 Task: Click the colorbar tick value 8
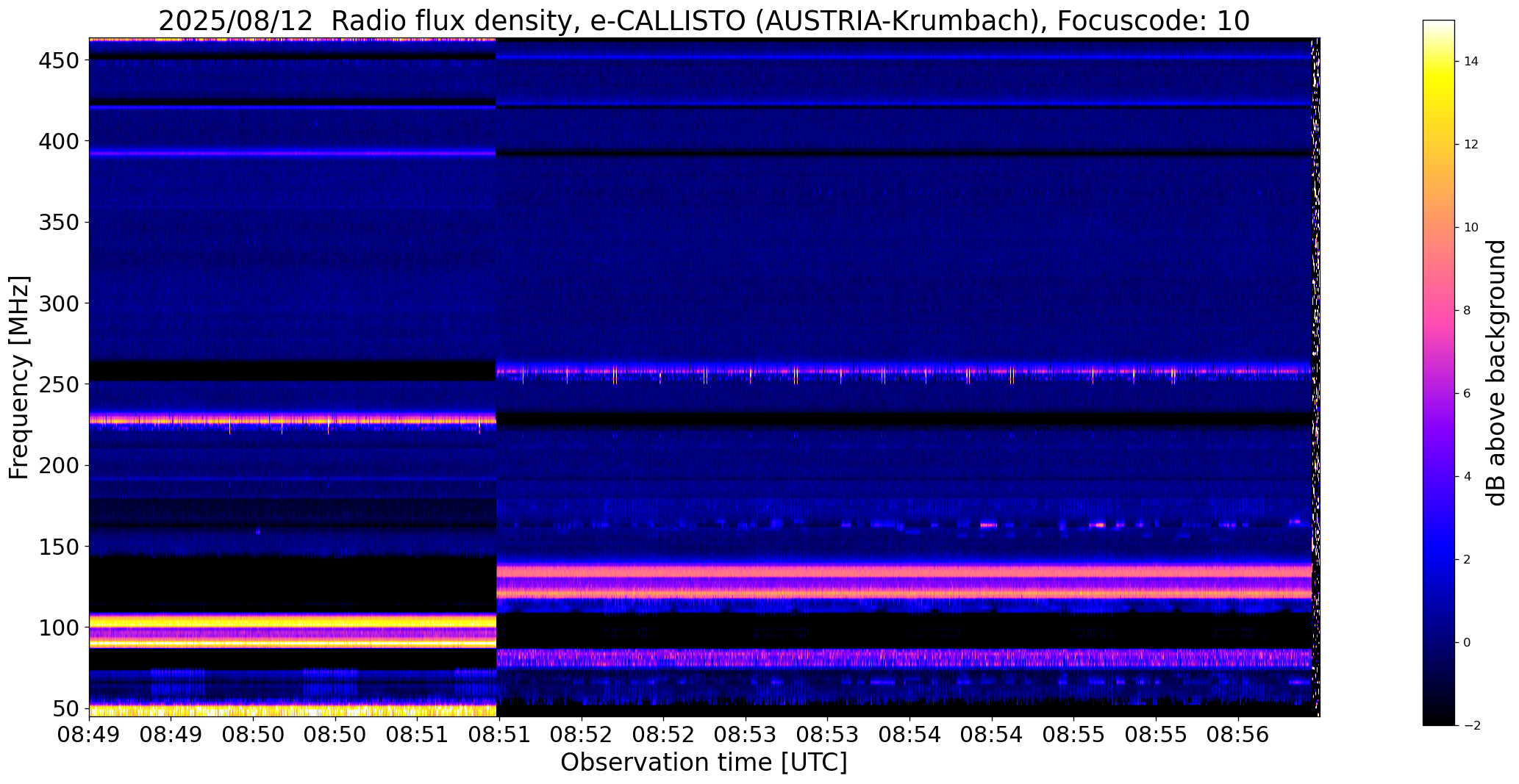[x=1468, y=311]
